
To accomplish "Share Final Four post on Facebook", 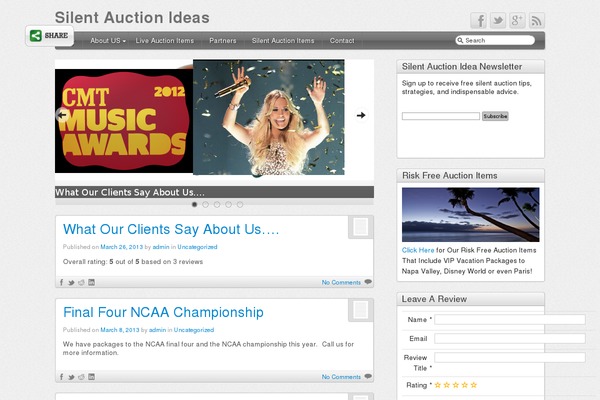I will point(61,377).
